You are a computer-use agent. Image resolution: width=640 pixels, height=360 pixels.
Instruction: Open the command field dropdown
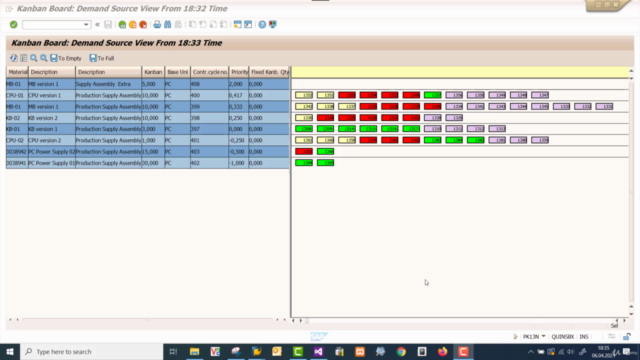click(x=86, y=24)
